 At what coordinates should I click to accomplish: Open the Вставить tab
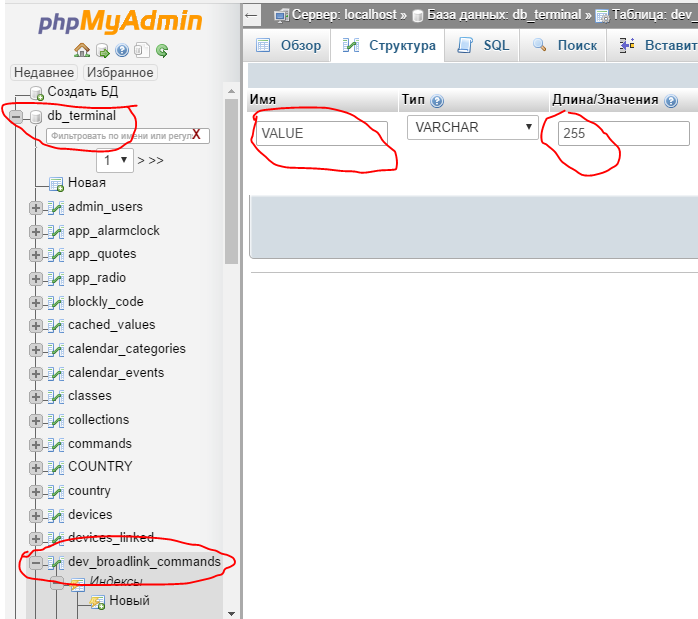click(653, 45)
